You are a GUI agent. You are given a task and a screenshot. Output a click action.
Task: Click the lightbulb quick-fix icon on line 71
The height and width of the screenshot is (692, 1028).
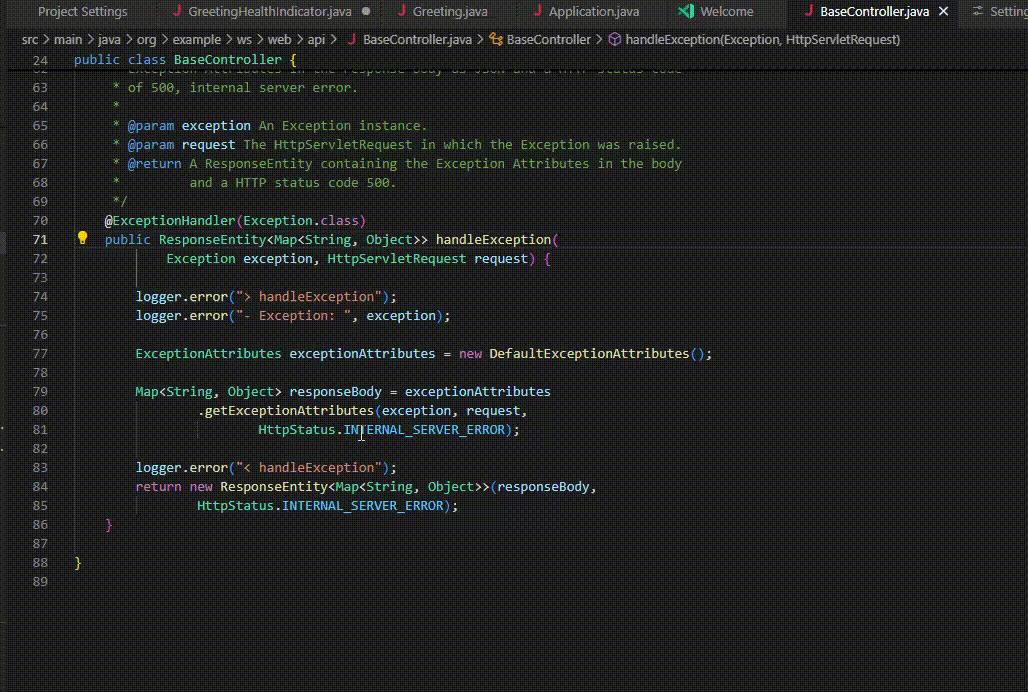click(83, 237)
